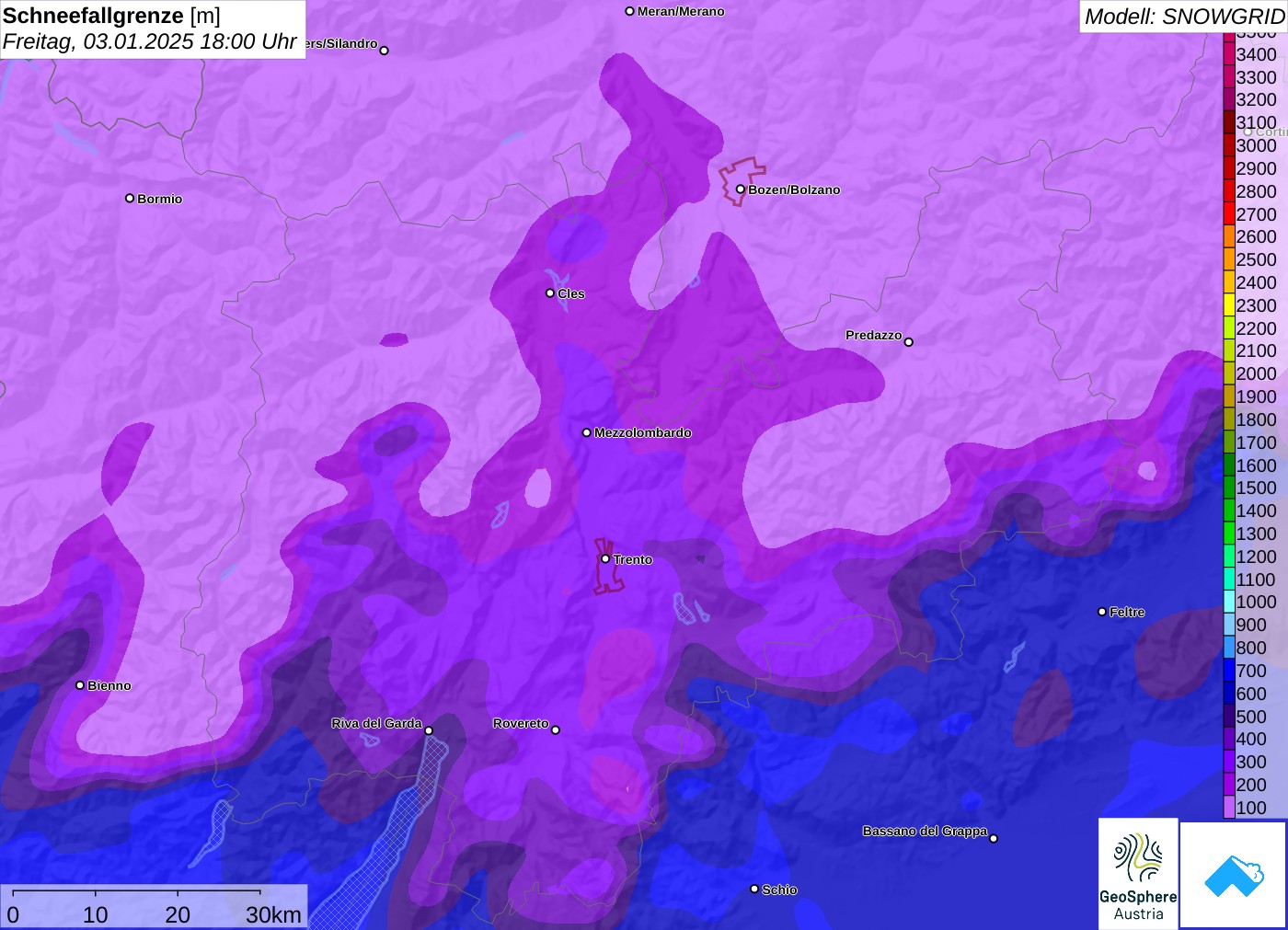This screenshot has width=1288, height=930.
Task: Click the Bassano del Grappa label
Action: (x=925, y=831)
